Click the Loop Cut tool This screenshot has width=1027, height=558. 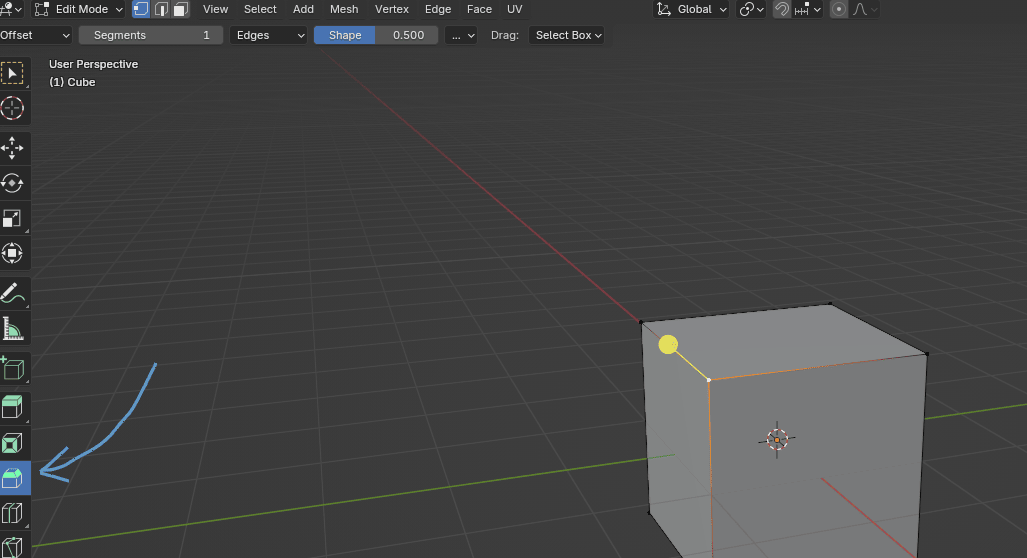tap(13, 514)
